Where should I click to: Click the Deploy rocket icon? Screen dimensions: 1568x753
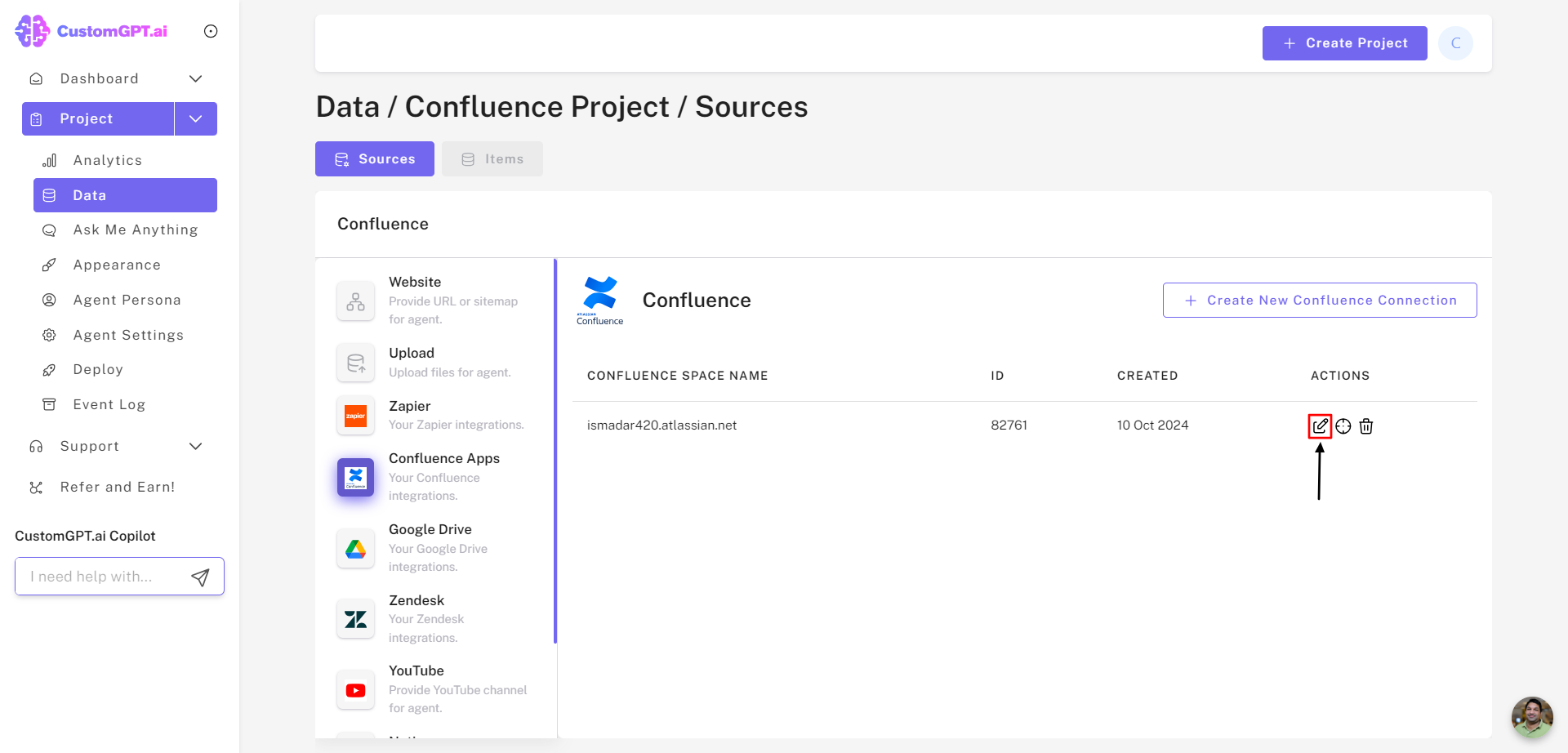coord(50,369)
